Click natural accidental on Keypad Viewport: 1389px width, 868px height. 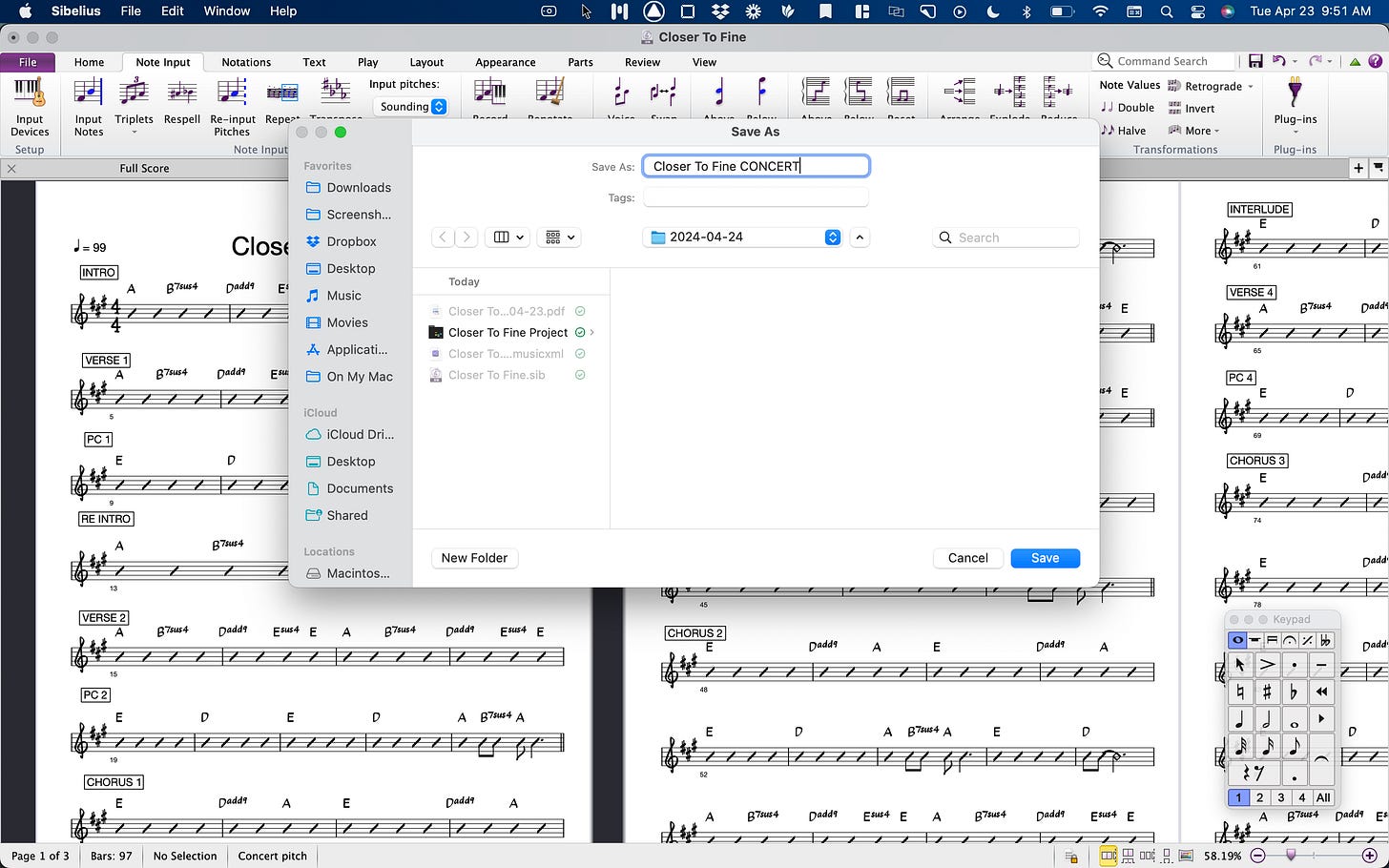pyautogui.click(x=1239, y=692)
